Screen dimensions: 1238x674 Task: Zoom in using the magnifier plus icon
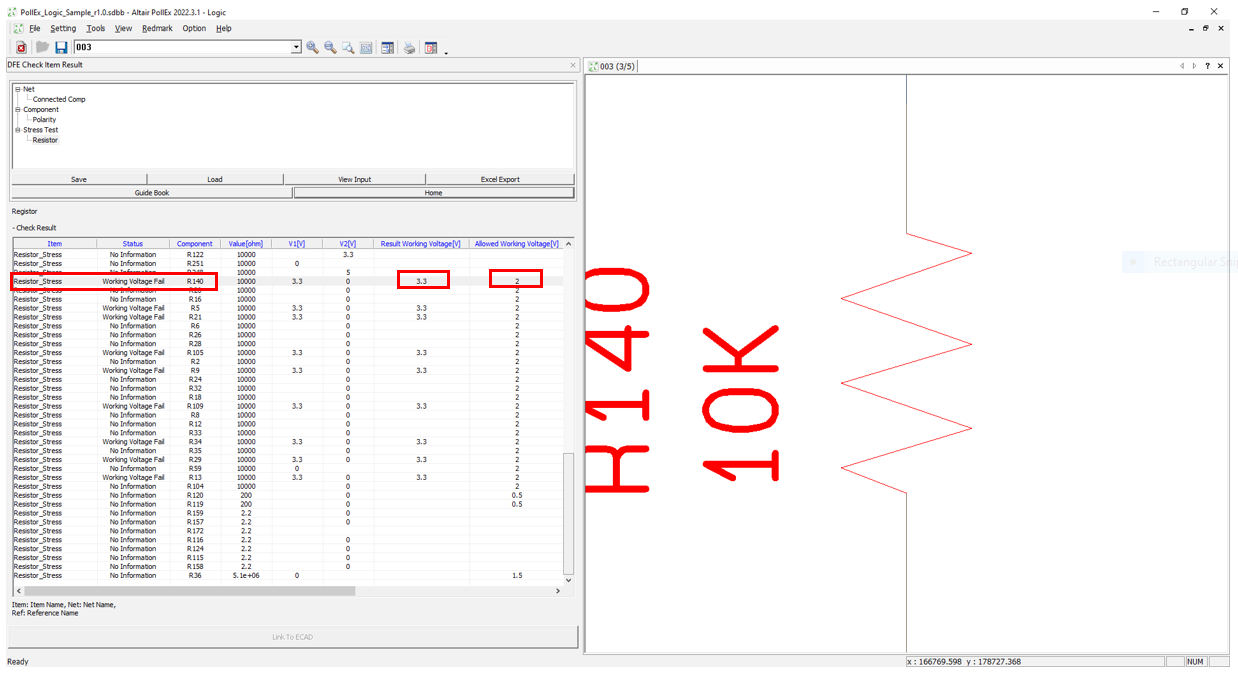tap(312, 47)
